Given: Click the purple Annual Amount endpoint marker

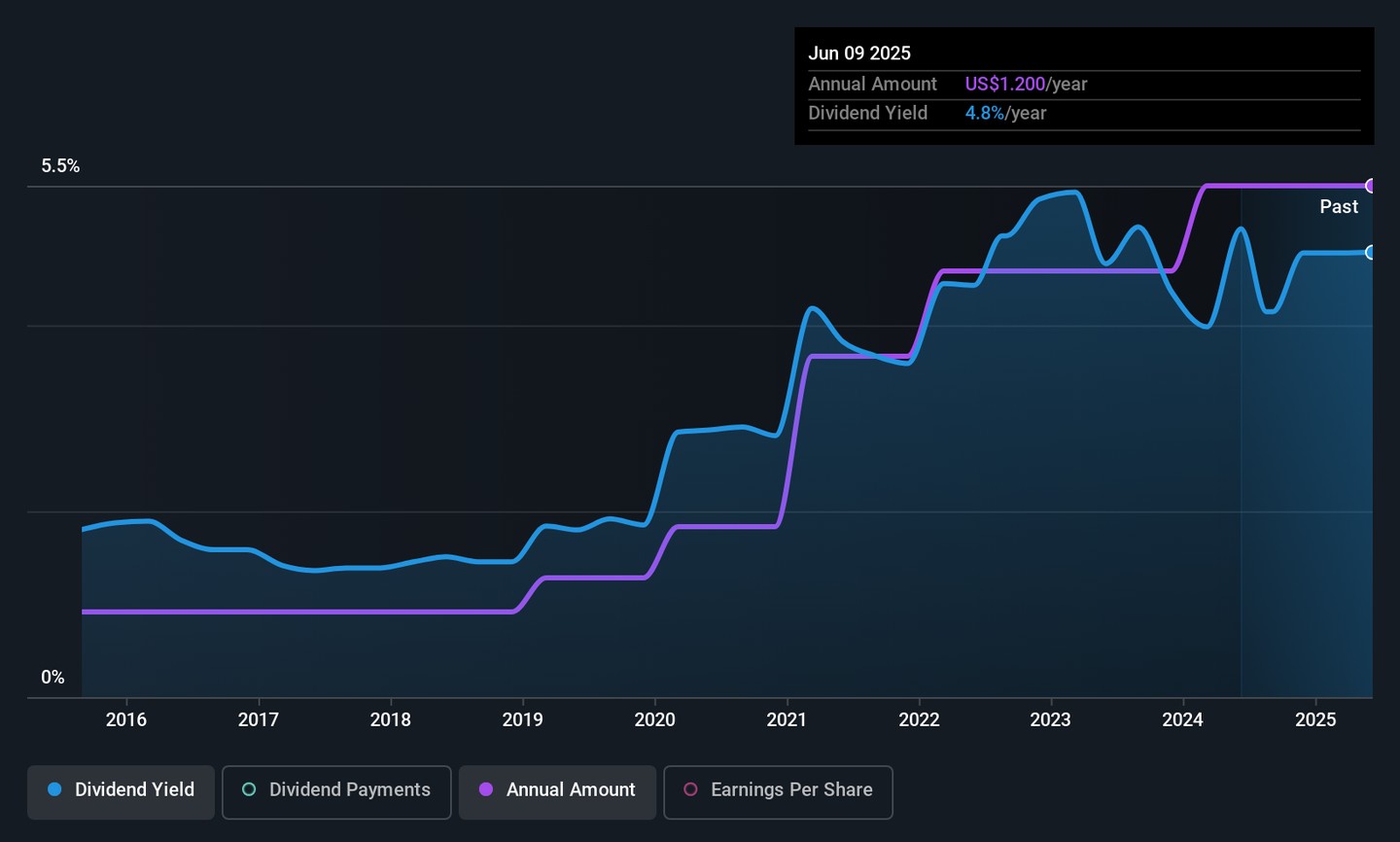Looking at the screenshot, I should point(1371,186).
